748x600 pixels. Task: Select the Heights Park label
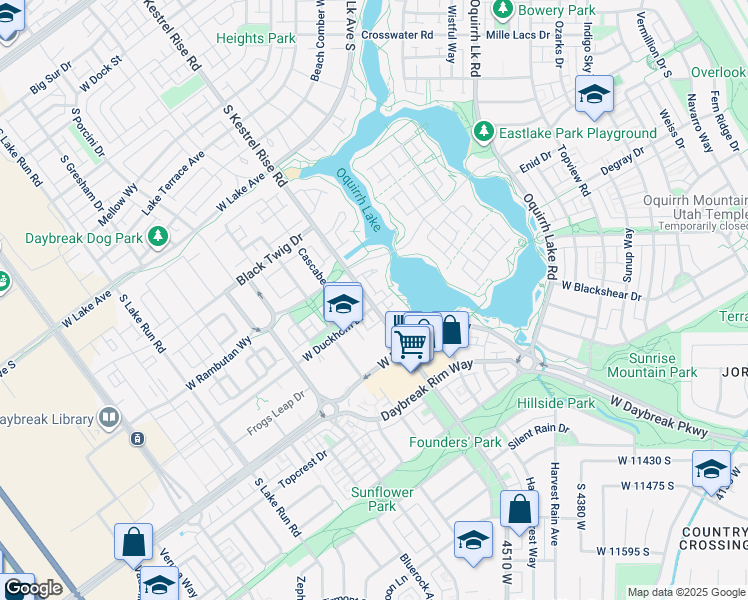(x=256, y=38)
